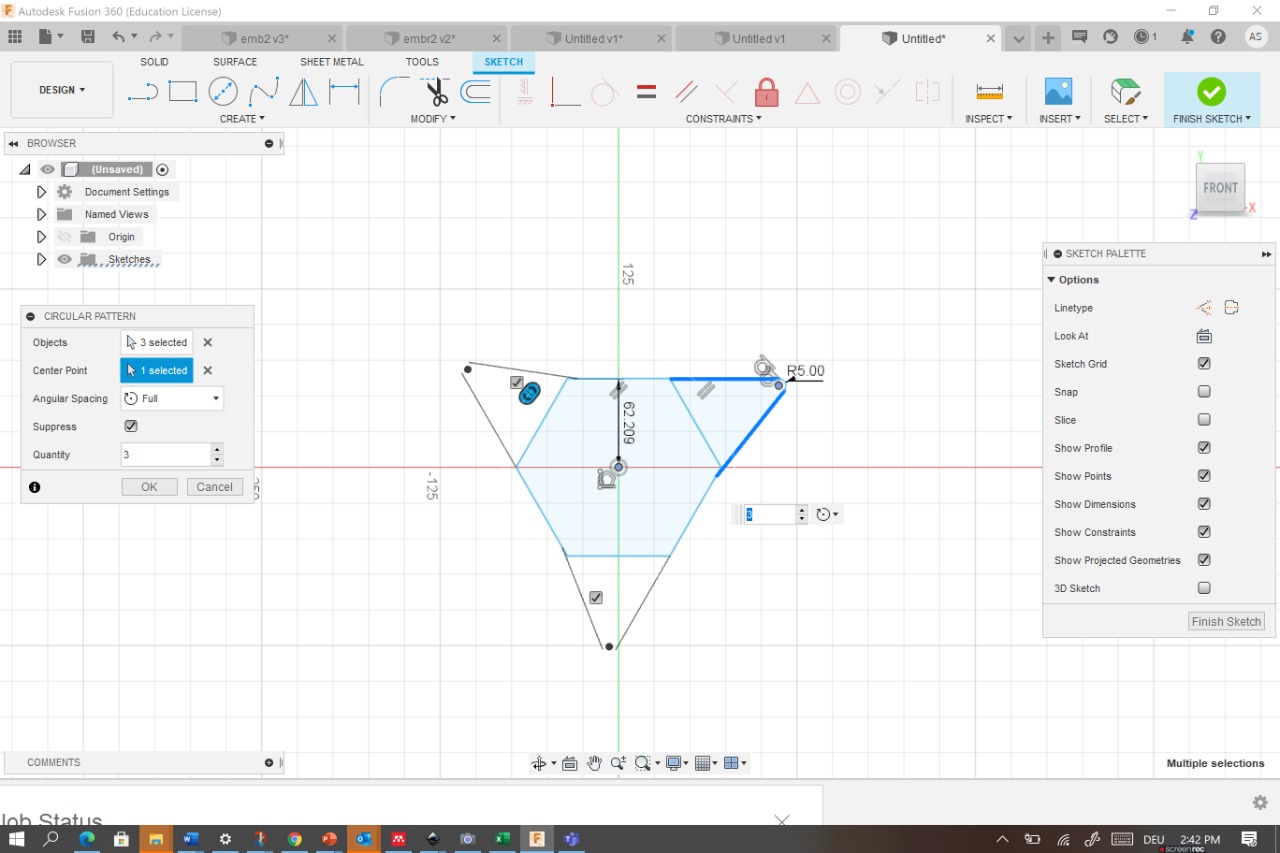Expand the INSPECT menu dropdown

click(x=989, y=119)
